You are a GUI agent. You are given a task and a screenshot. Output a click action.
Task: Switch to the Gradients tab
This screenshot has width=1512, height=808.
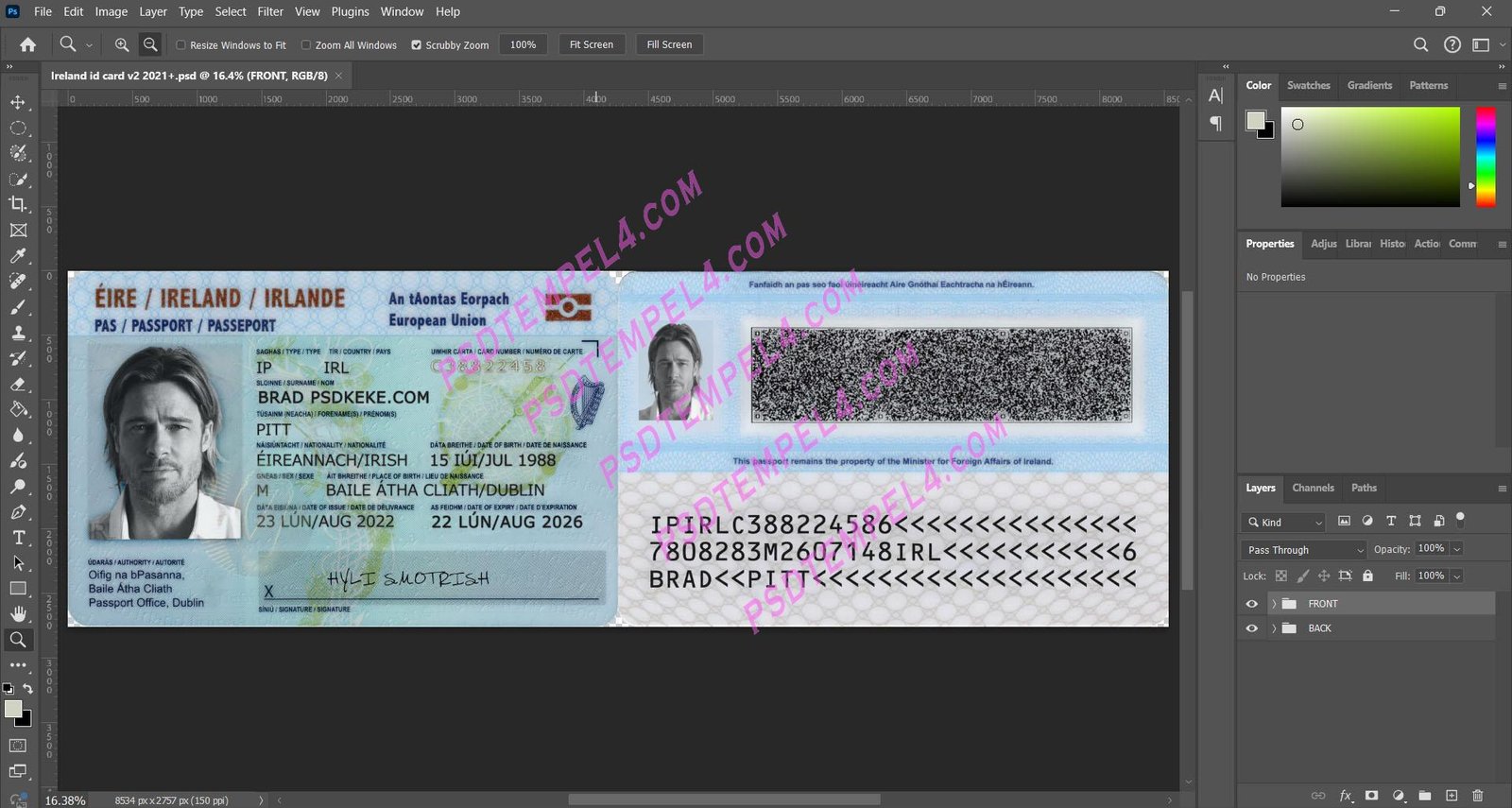click(1369, 85)
